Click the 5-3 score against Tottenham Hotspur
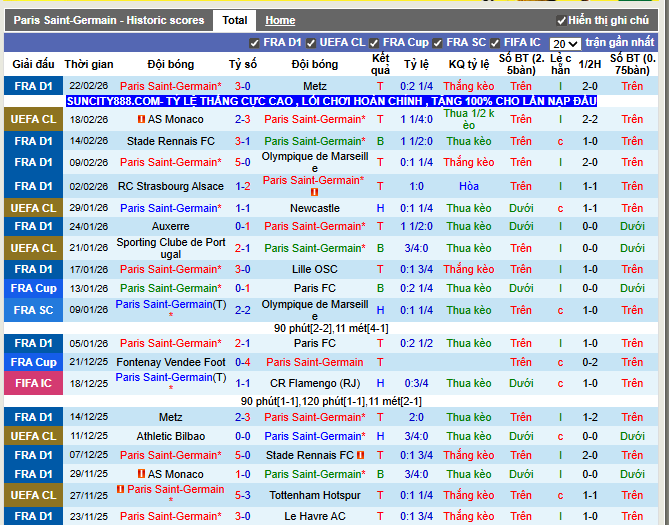The height and width of the screenshot is (525, 669). click(x=242, y=495)
